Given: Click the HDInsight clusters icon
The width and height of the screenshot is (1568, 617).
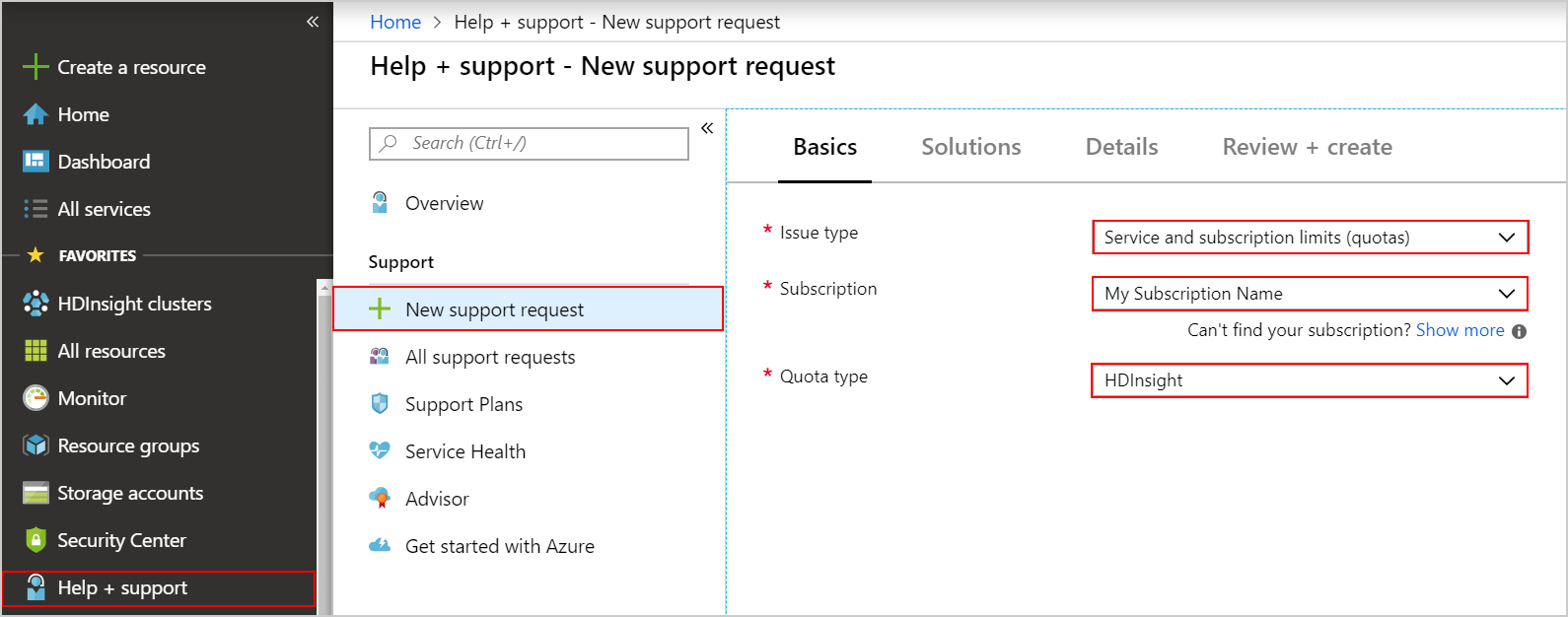Looking at the screenshot, I should (x=36, y=304).
